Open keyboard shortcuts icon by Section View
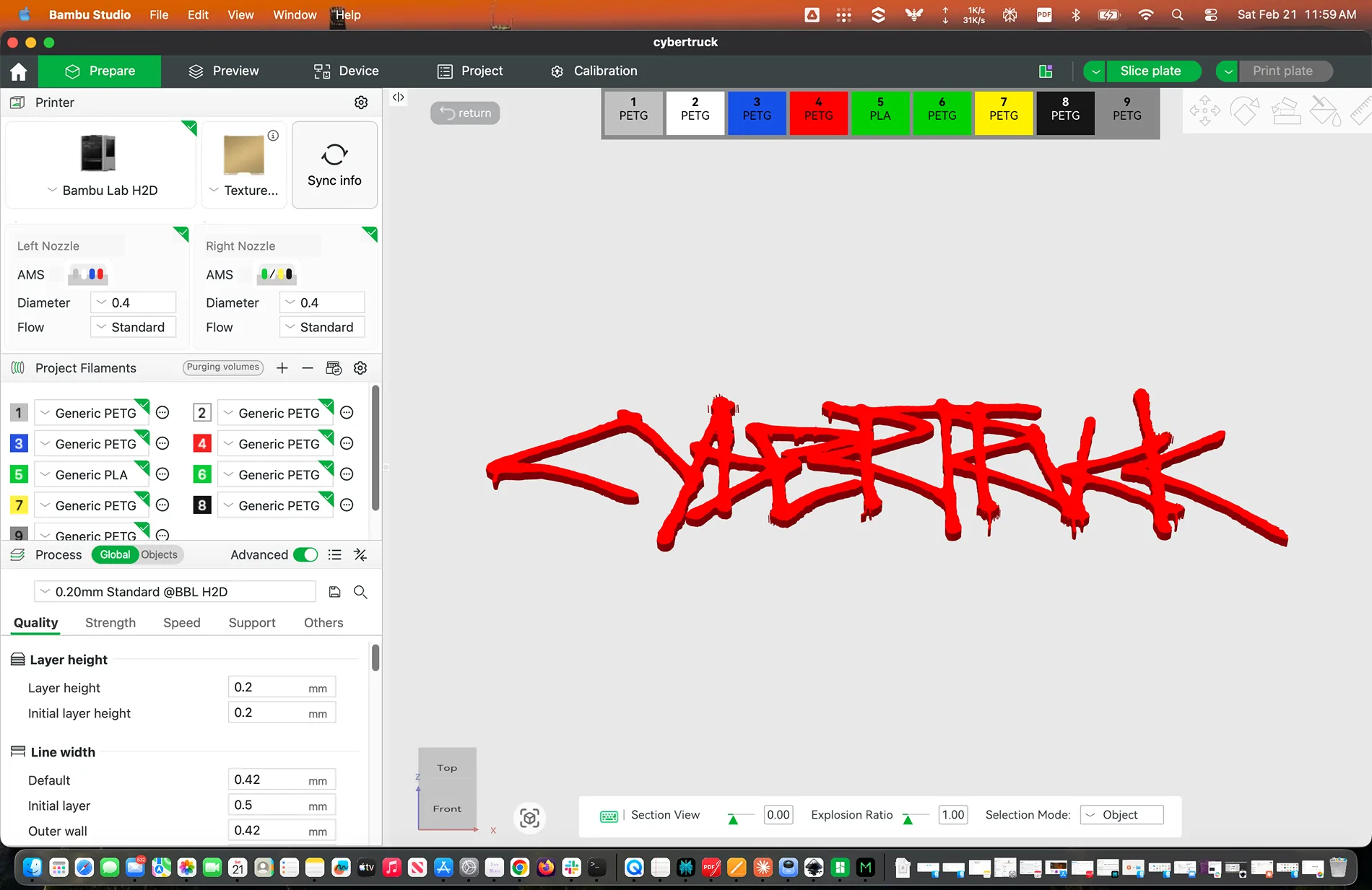1372x890 pixels. tap(609, 816)
